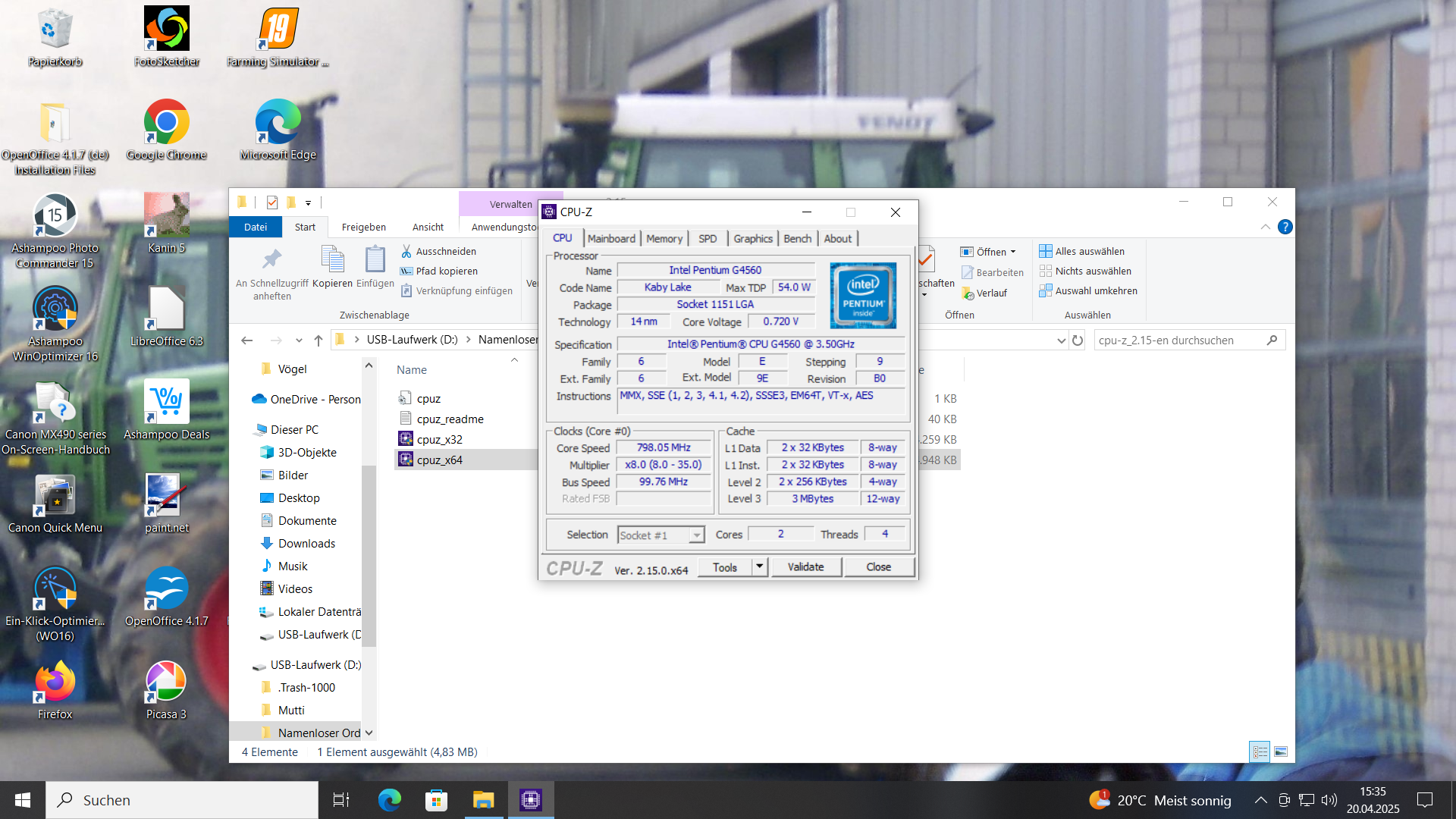The image size is (1456, 819).
Task: Click Auswahl umkehren to invert selection
Action: coord(1095,290)
